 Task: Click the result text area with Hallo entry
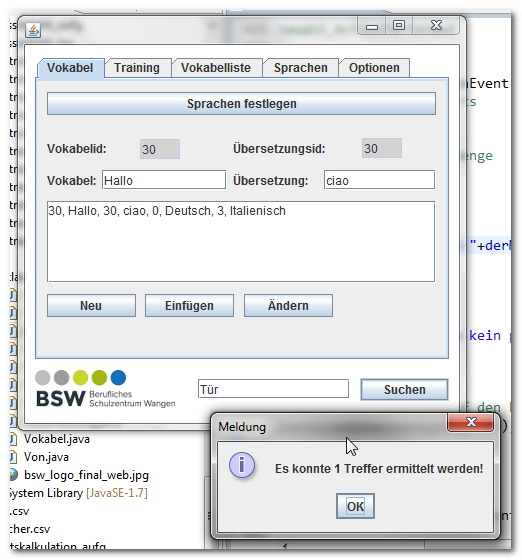pyautogui.click(x=241, y=242)
